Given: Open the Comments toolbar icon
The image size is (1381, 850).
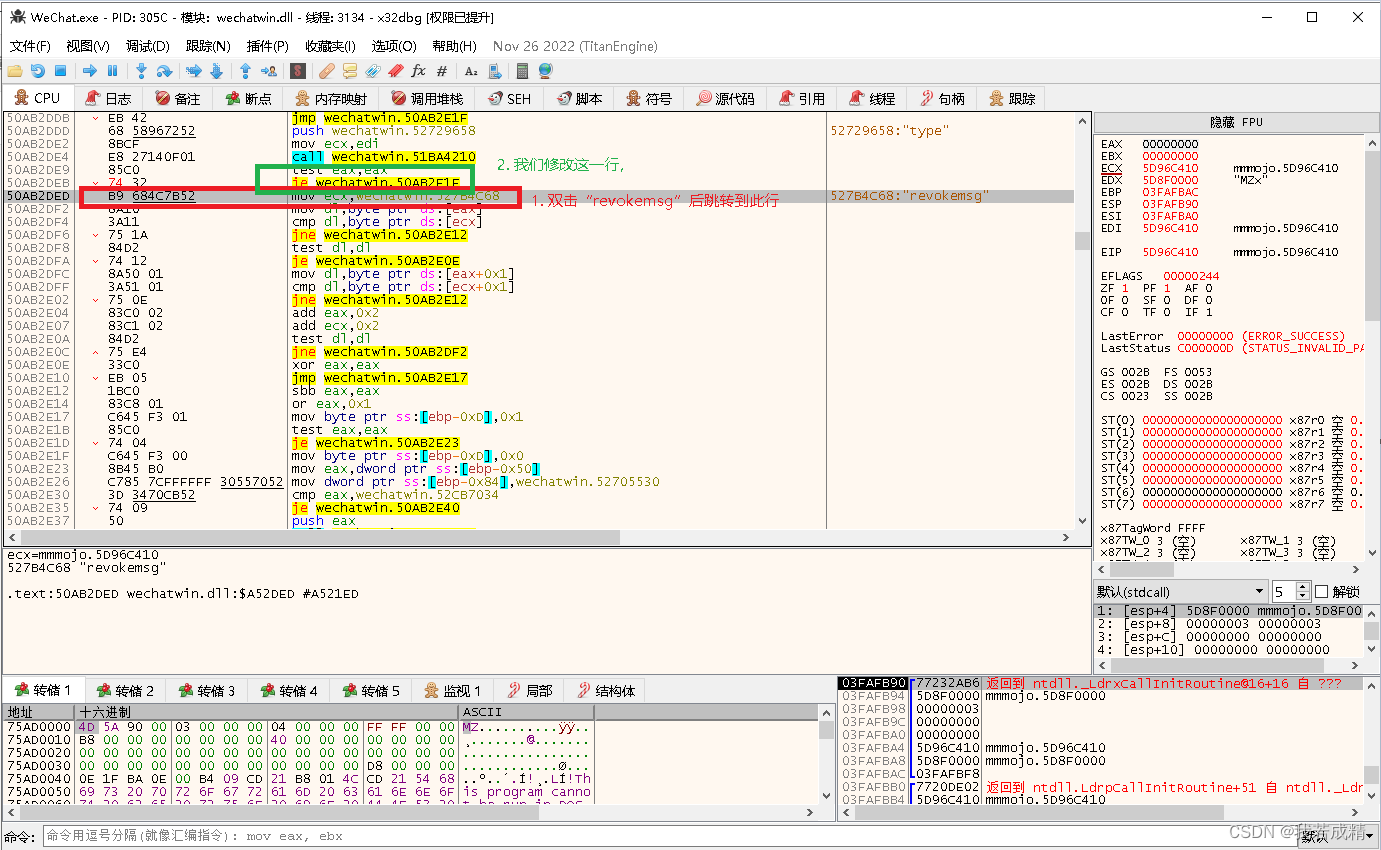Looking at the screenshot, I should tap(350, 71).
